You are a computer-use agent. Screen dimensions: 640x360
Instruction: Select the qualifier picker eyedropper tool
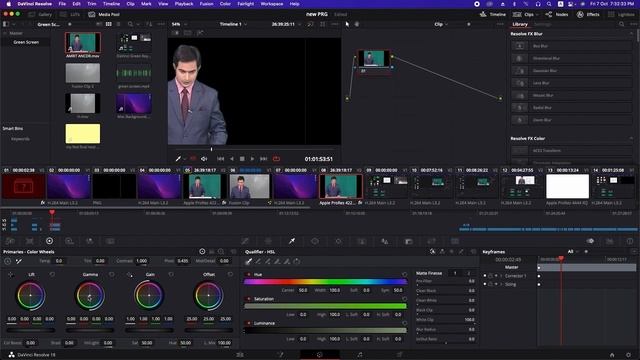click(x=248, y=261)
